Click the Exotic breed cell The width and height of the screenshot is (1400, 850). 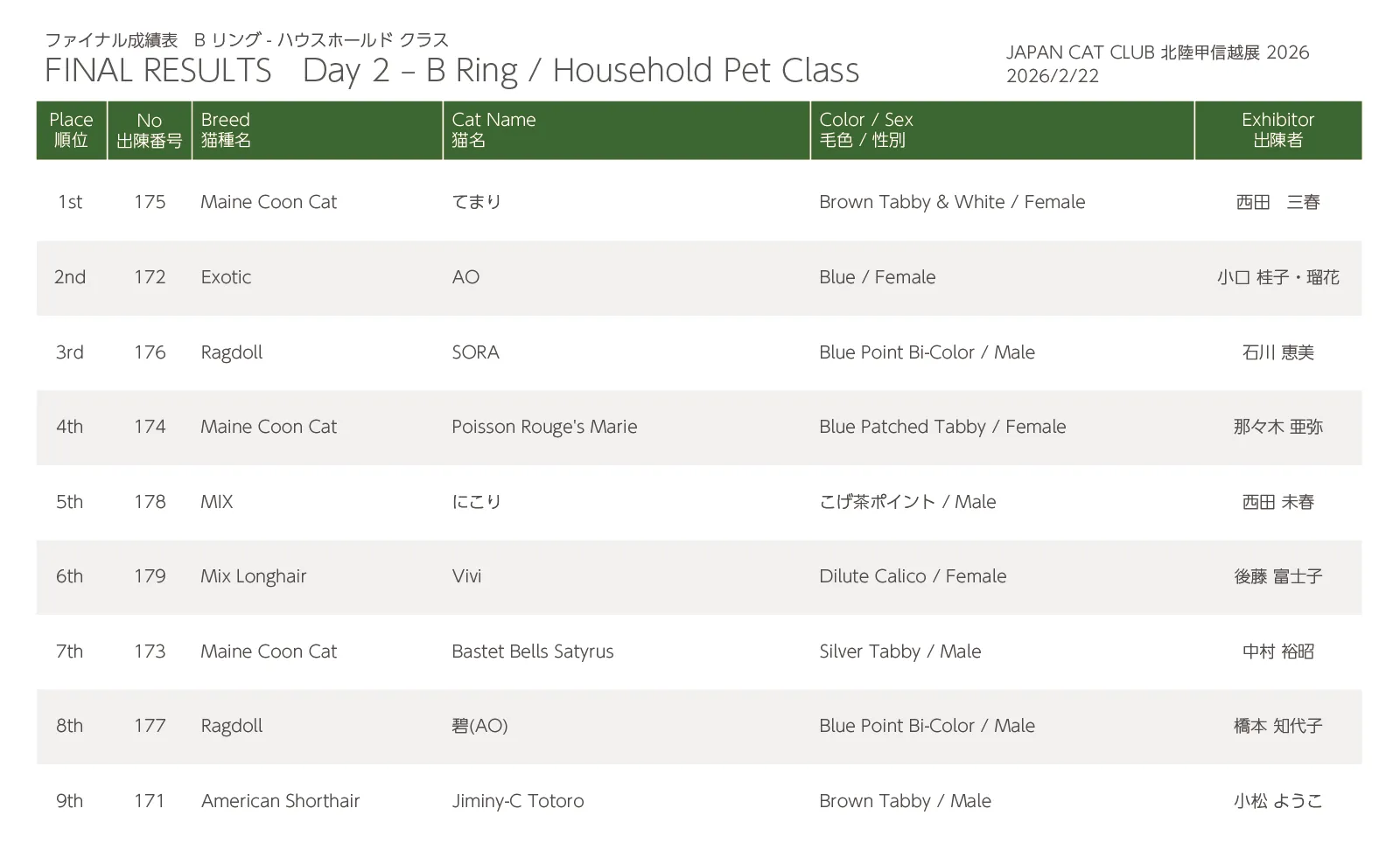click(x=226, y=277)
